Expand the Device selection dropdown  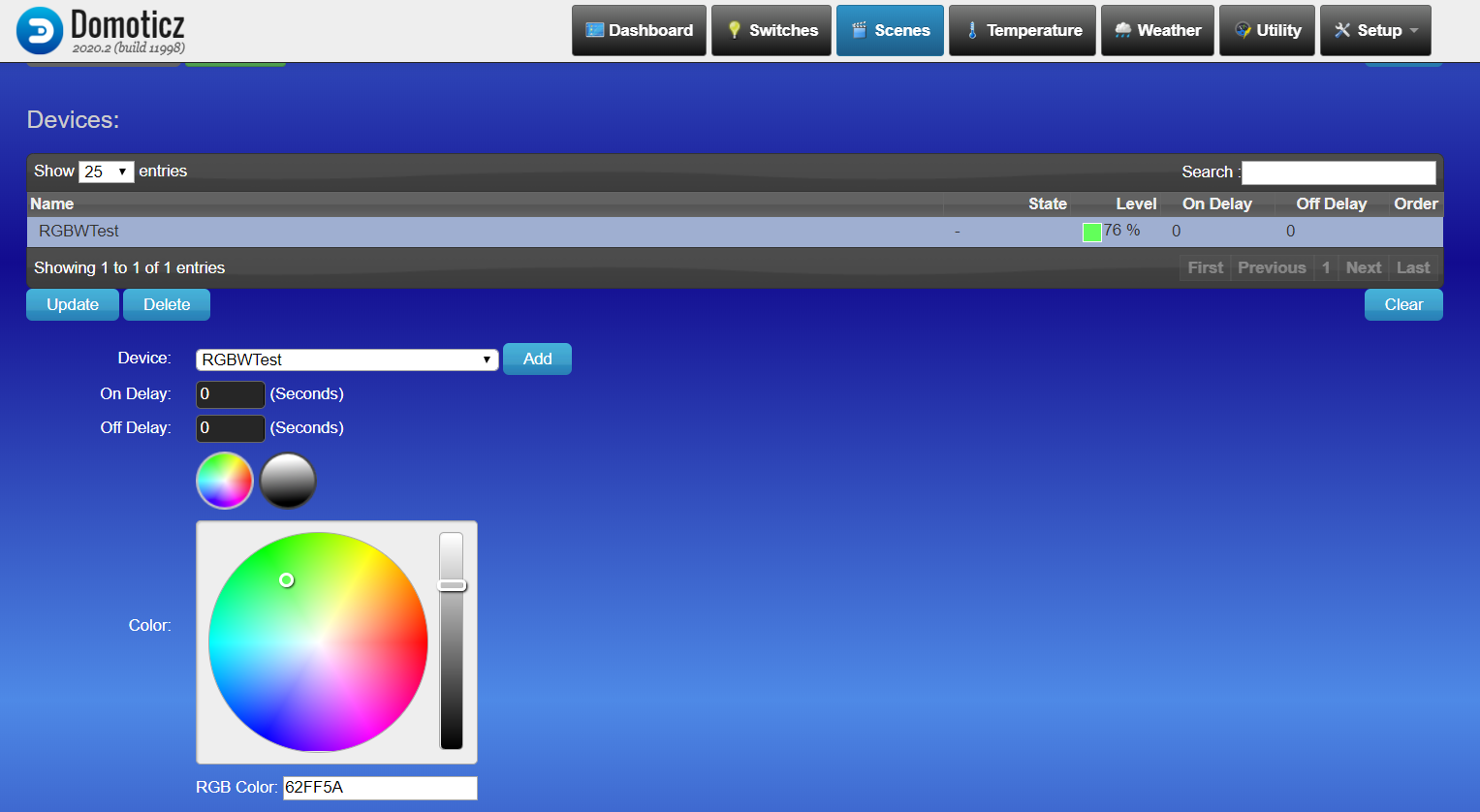347,359
